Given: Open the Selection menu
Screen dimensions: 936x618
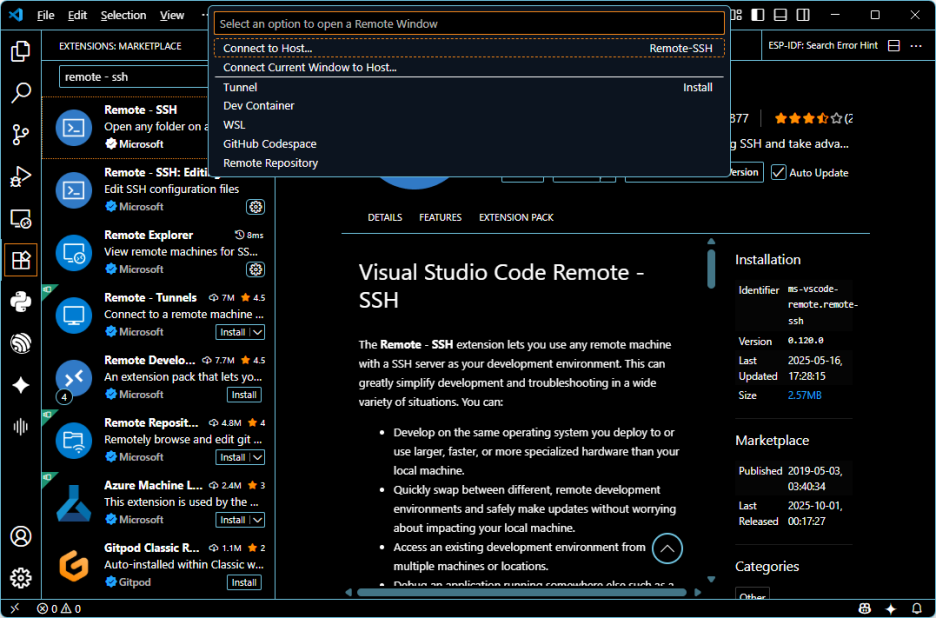Looking at the screenshot, I should click(x=123, y=16).
